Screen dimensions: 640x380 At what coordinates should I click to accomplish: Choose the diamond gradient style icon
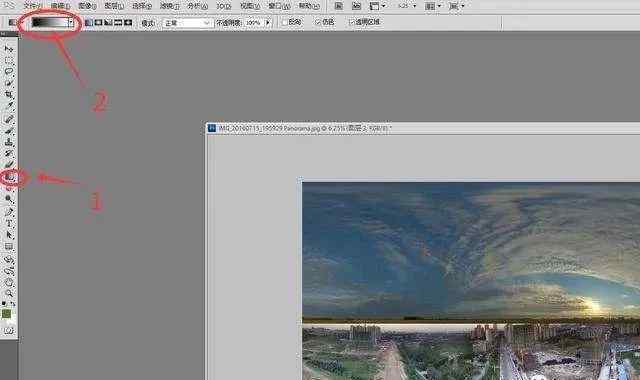coord(128,23)
